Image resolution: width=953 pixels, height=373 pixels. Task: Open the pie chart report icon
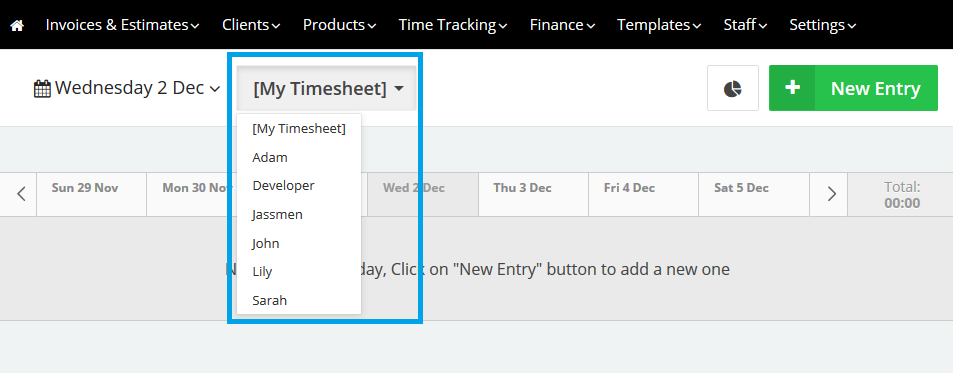point(733,88)
